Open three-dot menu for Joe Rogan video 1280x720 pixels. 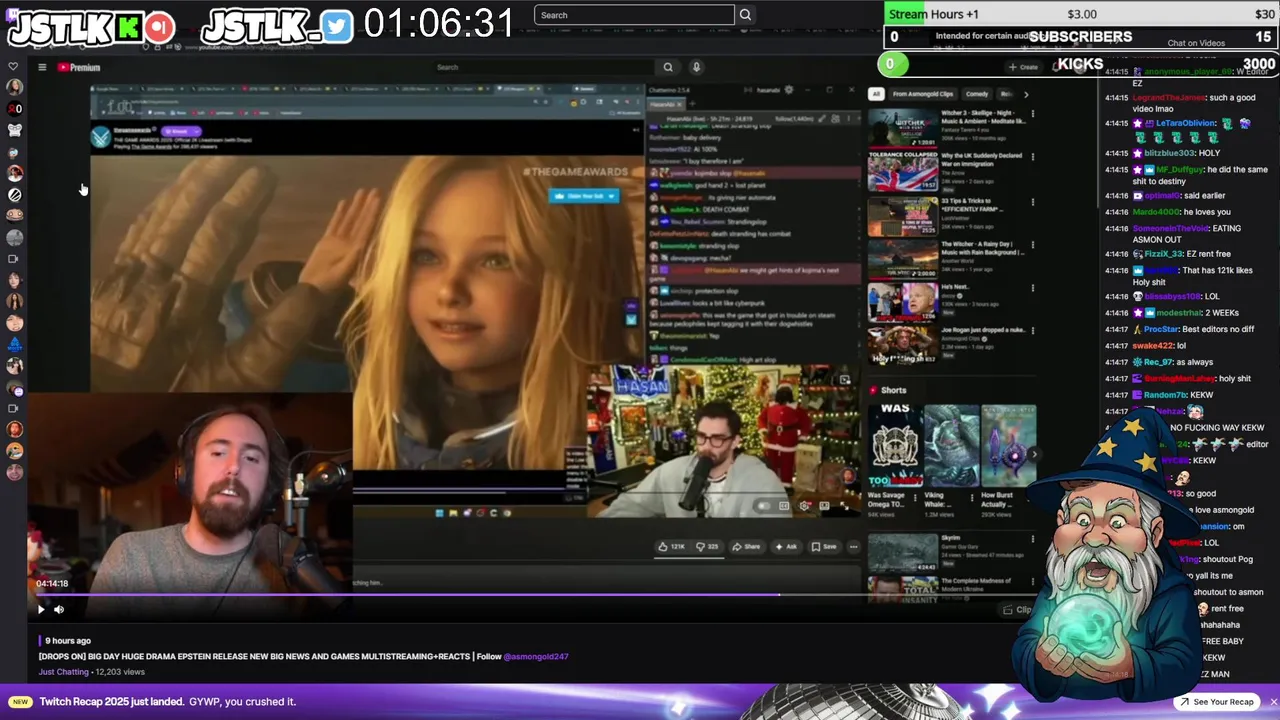point(1032,333)
